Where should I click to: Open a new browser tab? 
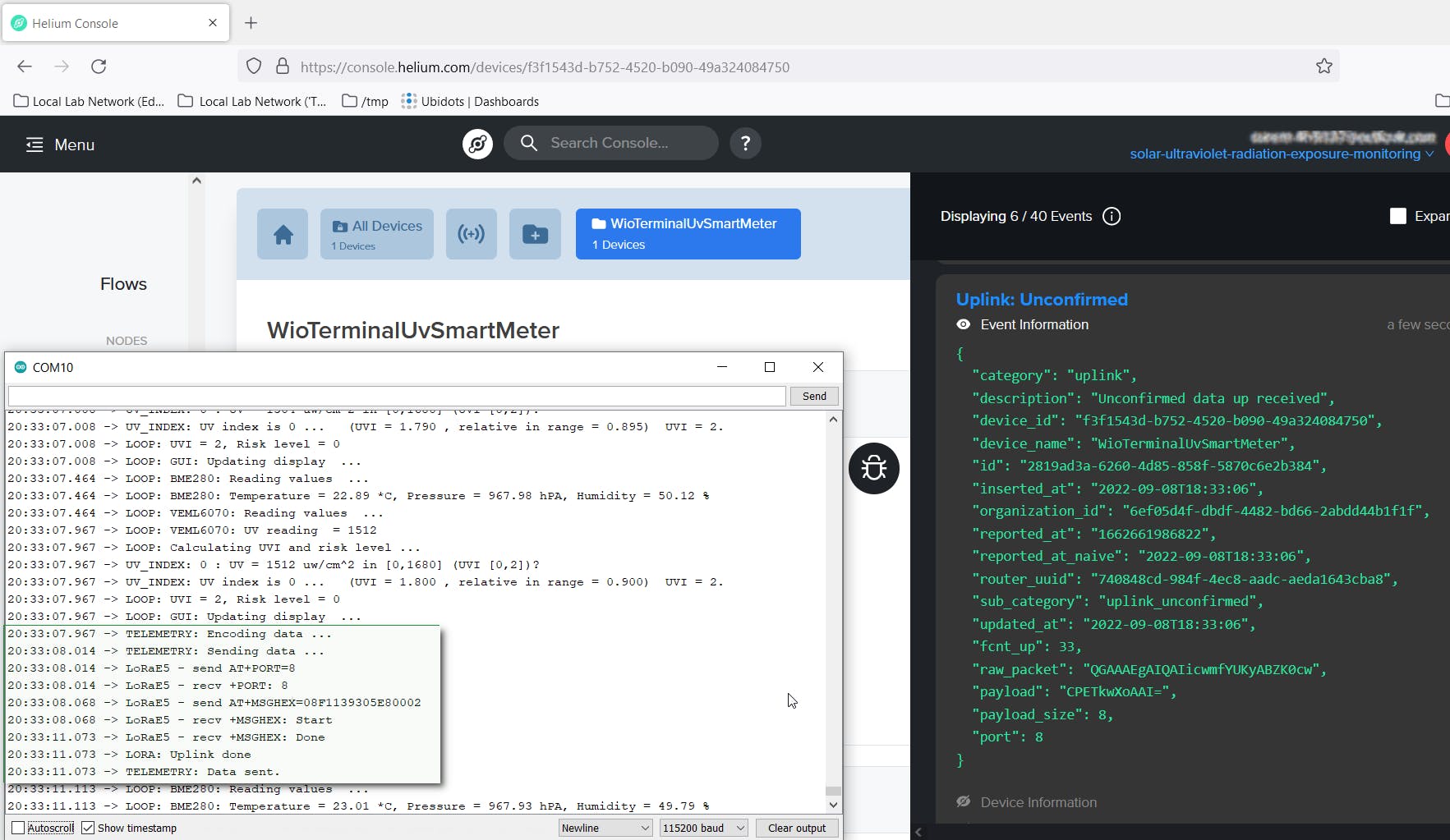(x=251, y=23)
